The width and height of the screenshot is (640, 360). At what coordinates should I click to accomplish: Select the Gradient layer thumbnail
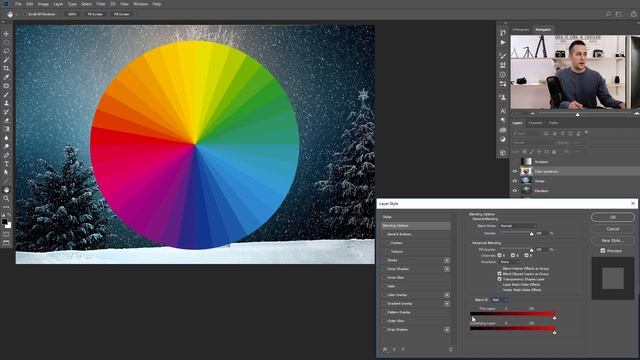(x=527, y=162)
